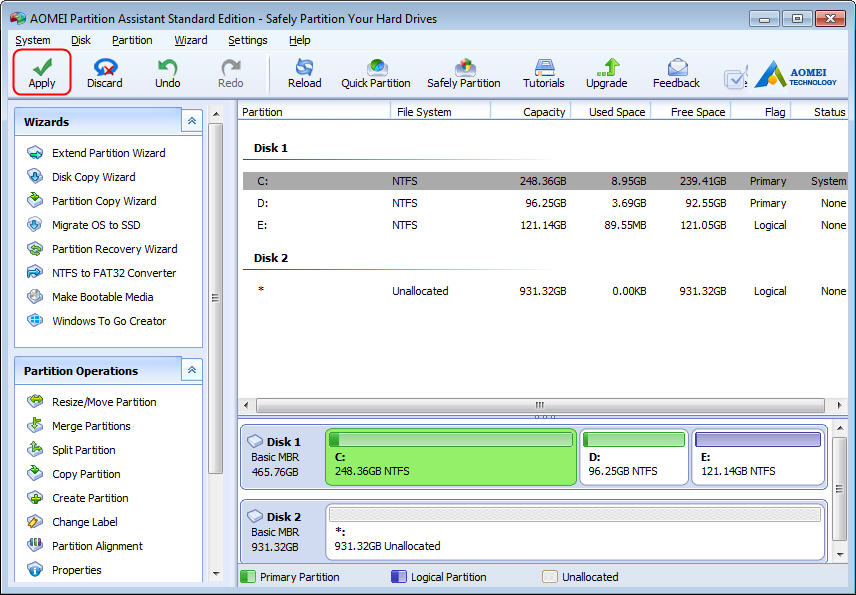
Task: Select Merge Partitions in operations list
Action: pyautogui.click(x=91, y=426)
